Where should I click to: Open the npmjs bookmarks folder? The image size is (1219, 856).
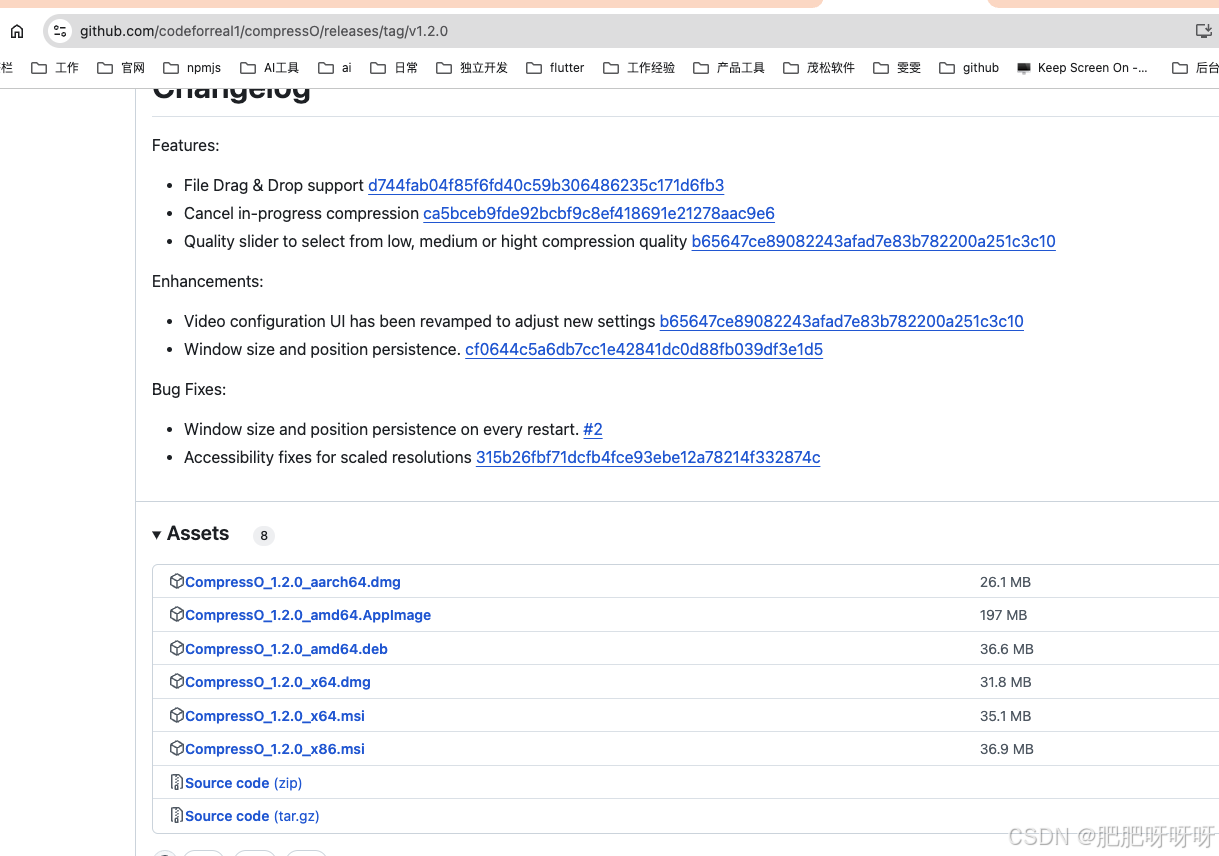click(191, 68)
